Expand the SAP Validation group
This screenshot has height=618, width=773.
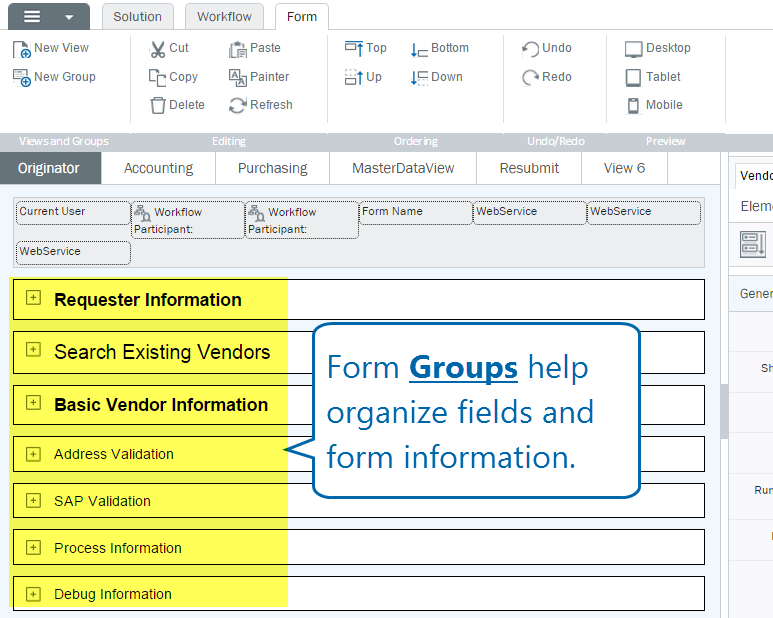pos(33,501)
